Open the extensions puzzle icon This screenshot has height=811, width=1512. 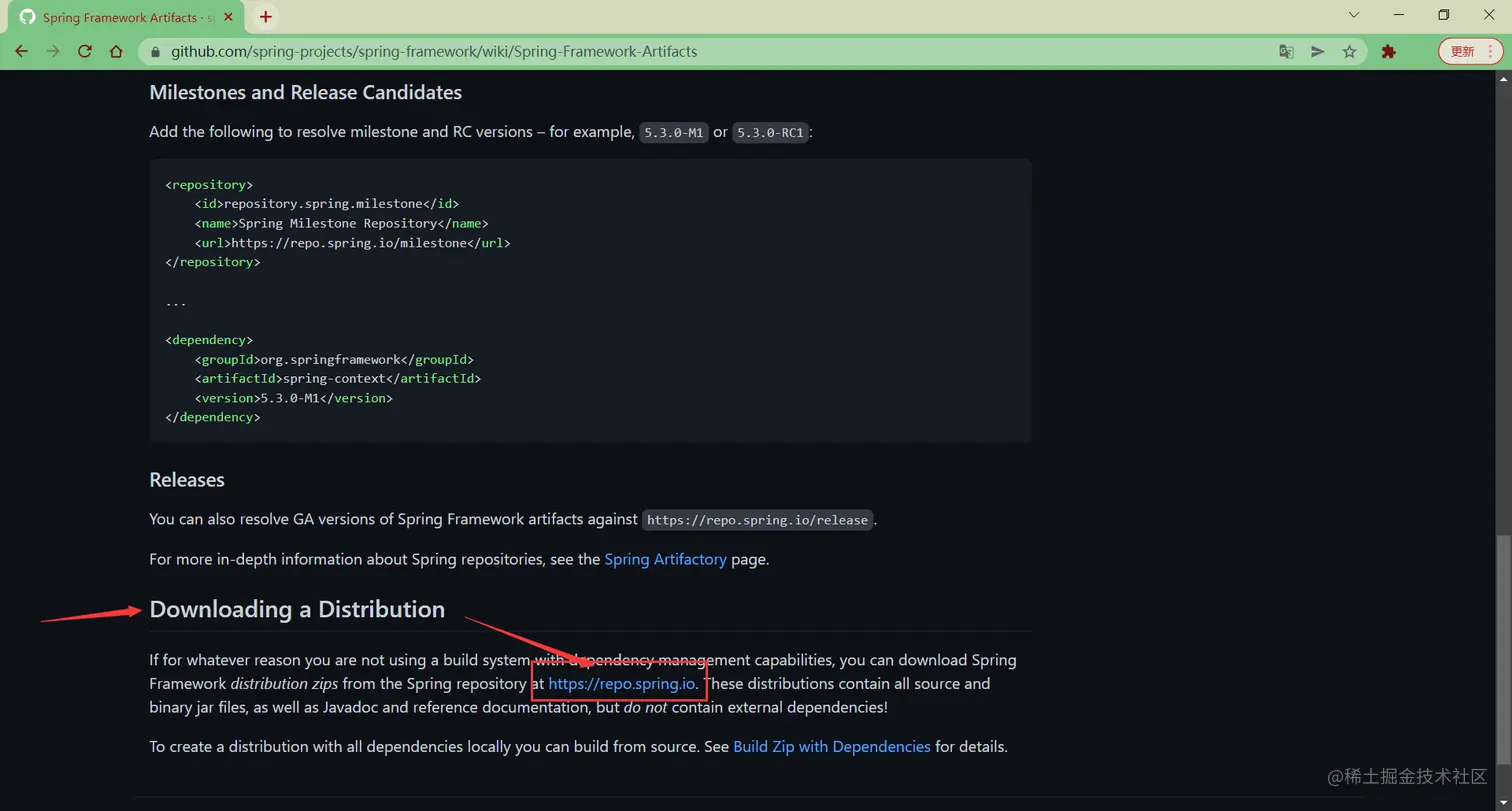[x=1388, y=52]
